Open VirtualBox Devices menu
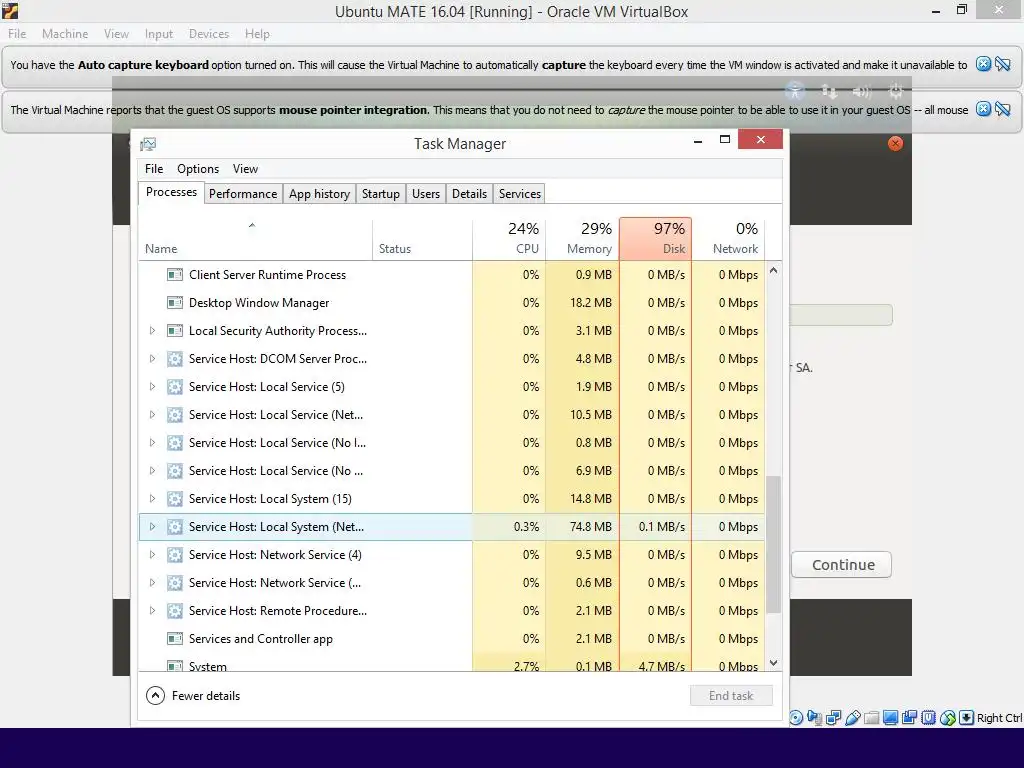 (x=209, y=34)
